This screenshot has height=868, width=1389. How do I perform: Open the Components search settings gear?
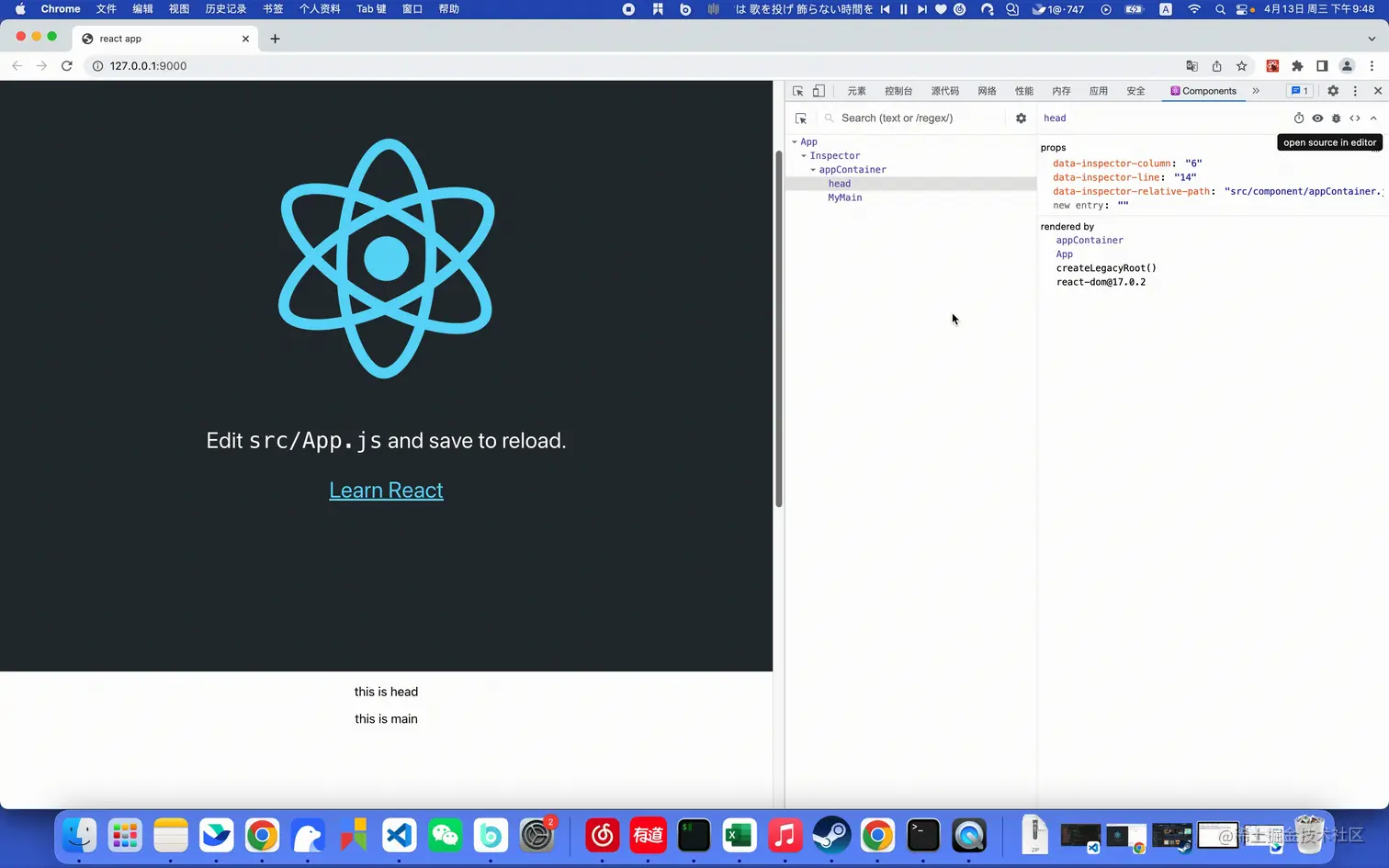coord(1021,118)
